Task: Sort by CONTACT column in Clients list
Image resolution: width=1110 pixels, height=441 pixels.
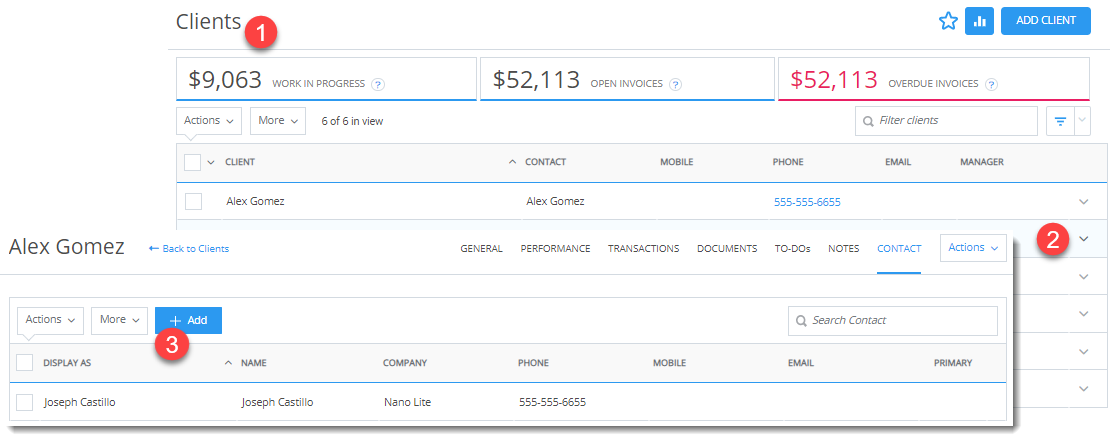Action: click(545, 162)
